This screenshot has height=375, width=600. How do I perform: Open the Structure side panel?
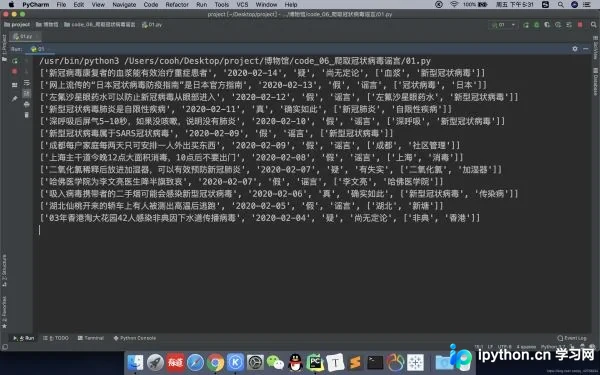[4, 271]
